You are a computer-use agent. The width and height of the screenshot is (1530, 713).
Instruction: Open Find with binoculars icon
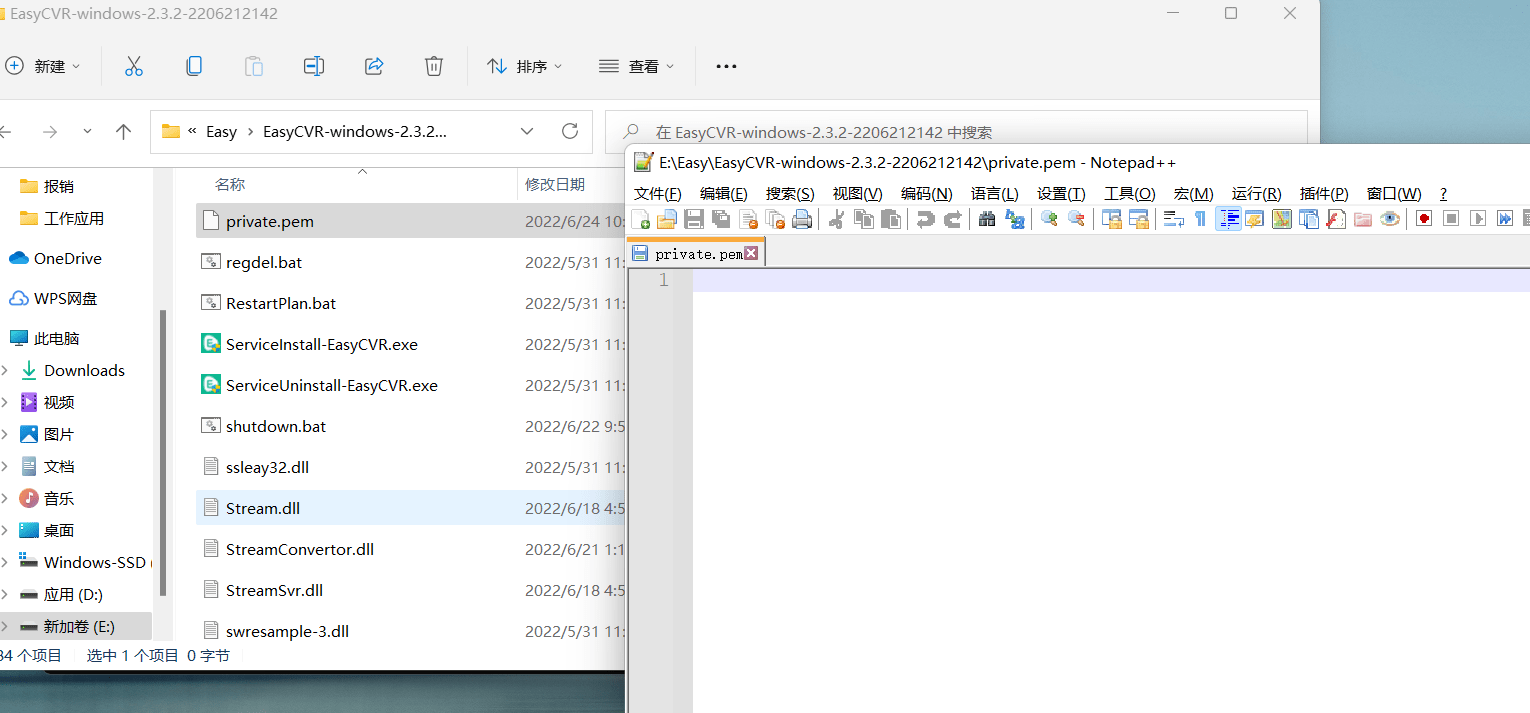987,219
